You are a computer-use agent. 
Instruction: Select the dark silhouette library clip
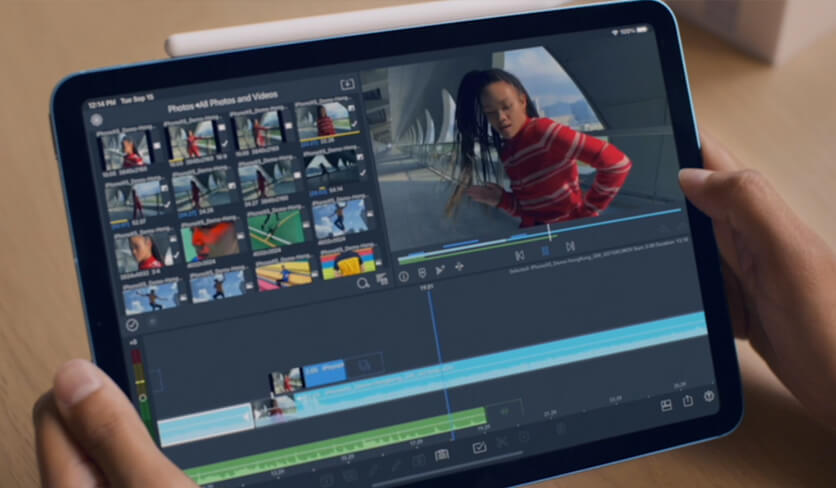pyautogui.click(x=332, y=166)
